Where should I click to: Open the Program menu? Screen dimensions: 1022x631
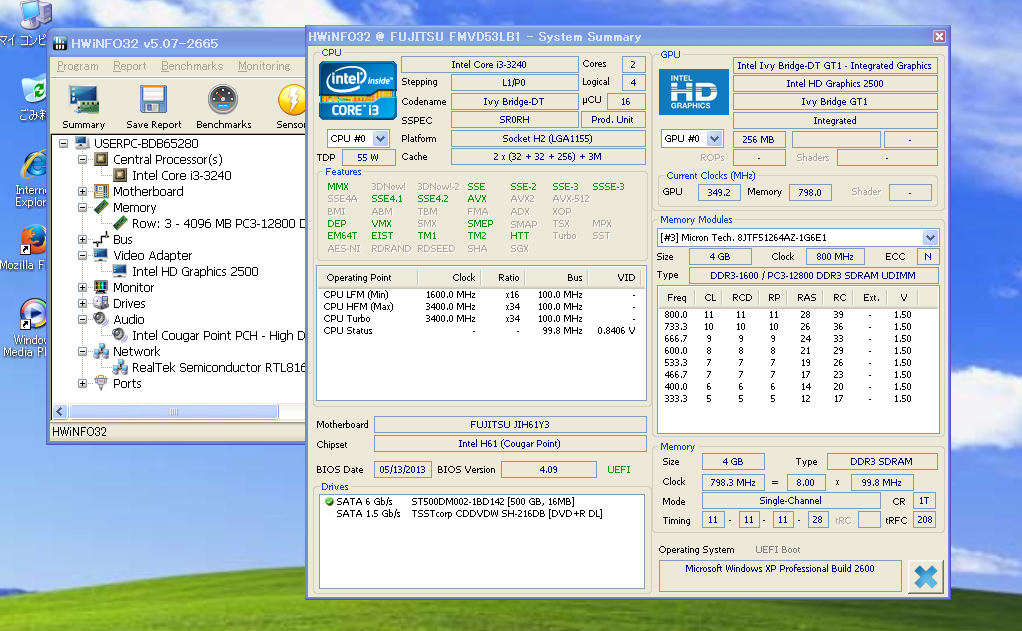click(77, 66)
